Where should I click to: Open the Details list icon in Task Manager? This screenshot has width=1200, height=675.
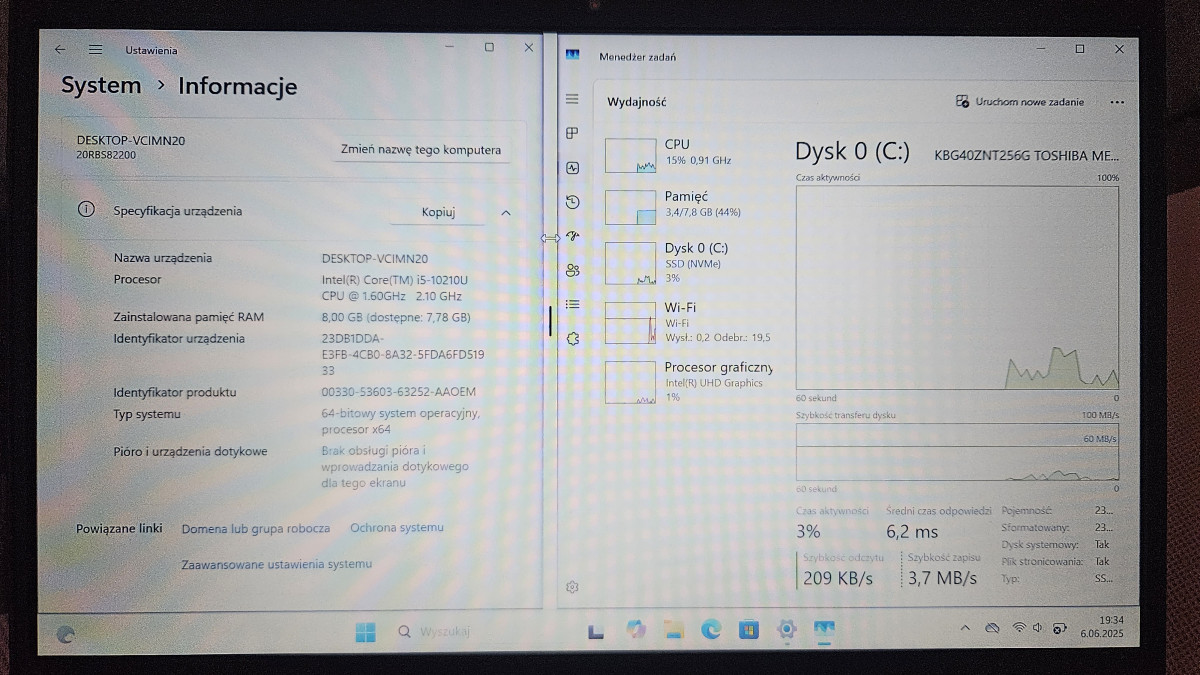(x=572, y=304)
